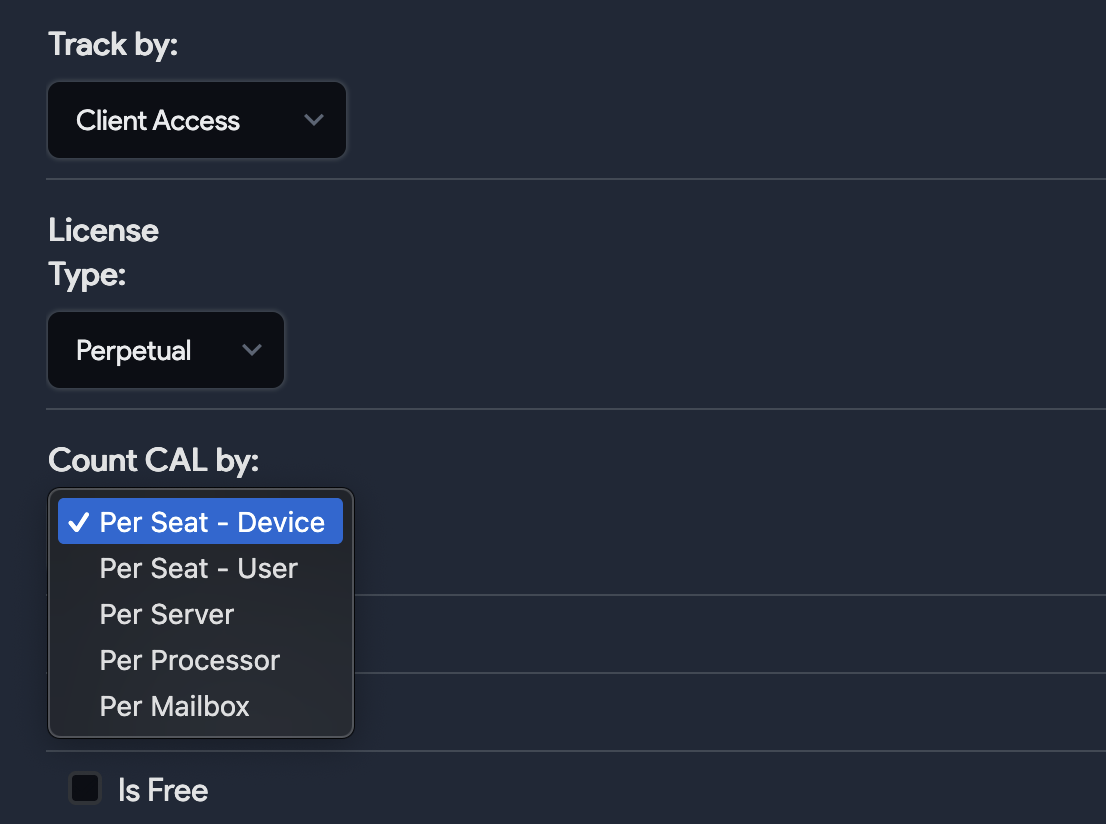
Task: Select the Per Server option
Action: pyautogui.click(x=167, y=615)
